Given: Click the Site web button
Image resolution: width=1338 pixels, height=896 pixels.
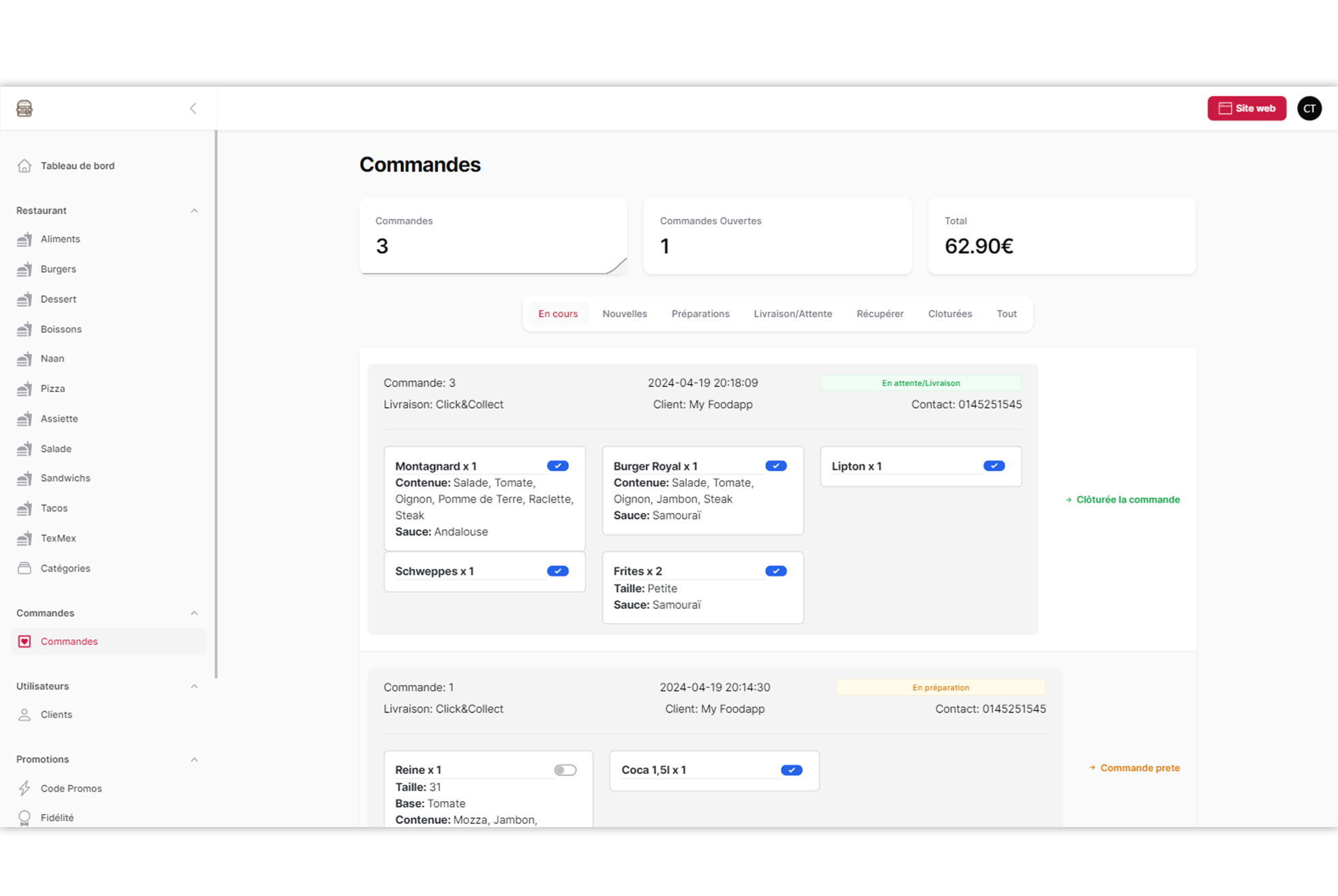Looking at the screenshot, I should coord(1246,108).
